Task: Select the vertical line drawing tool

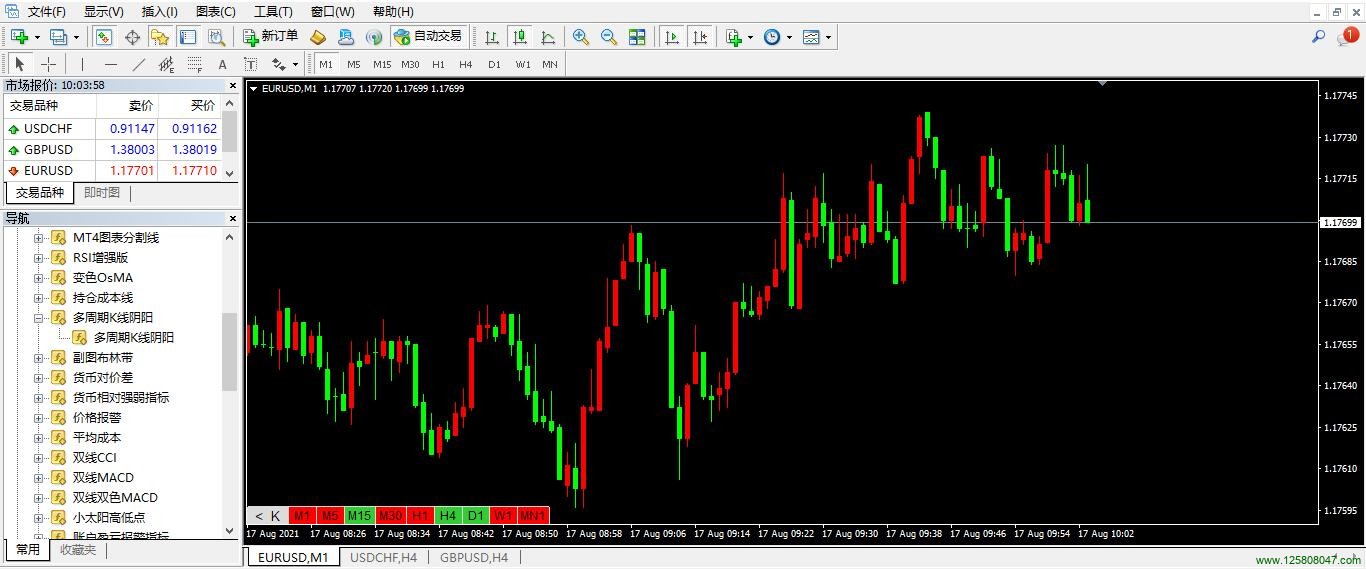Action: [83, 64]
